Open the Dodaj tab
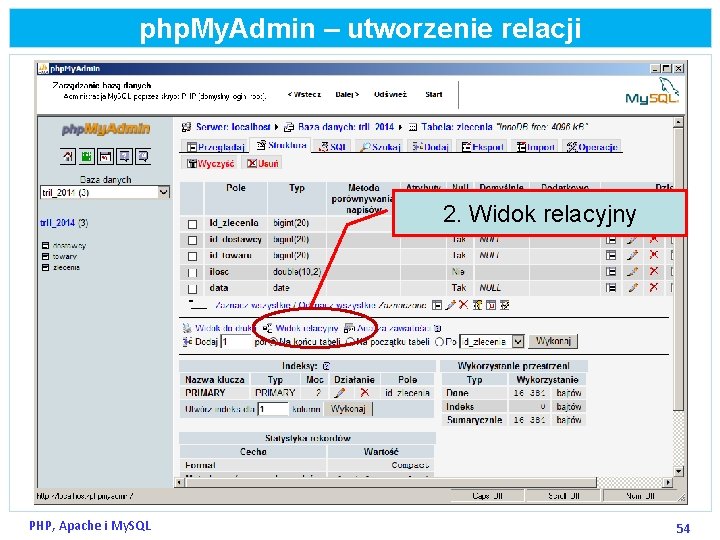The image size is (720, 540). tap(430, 147)
